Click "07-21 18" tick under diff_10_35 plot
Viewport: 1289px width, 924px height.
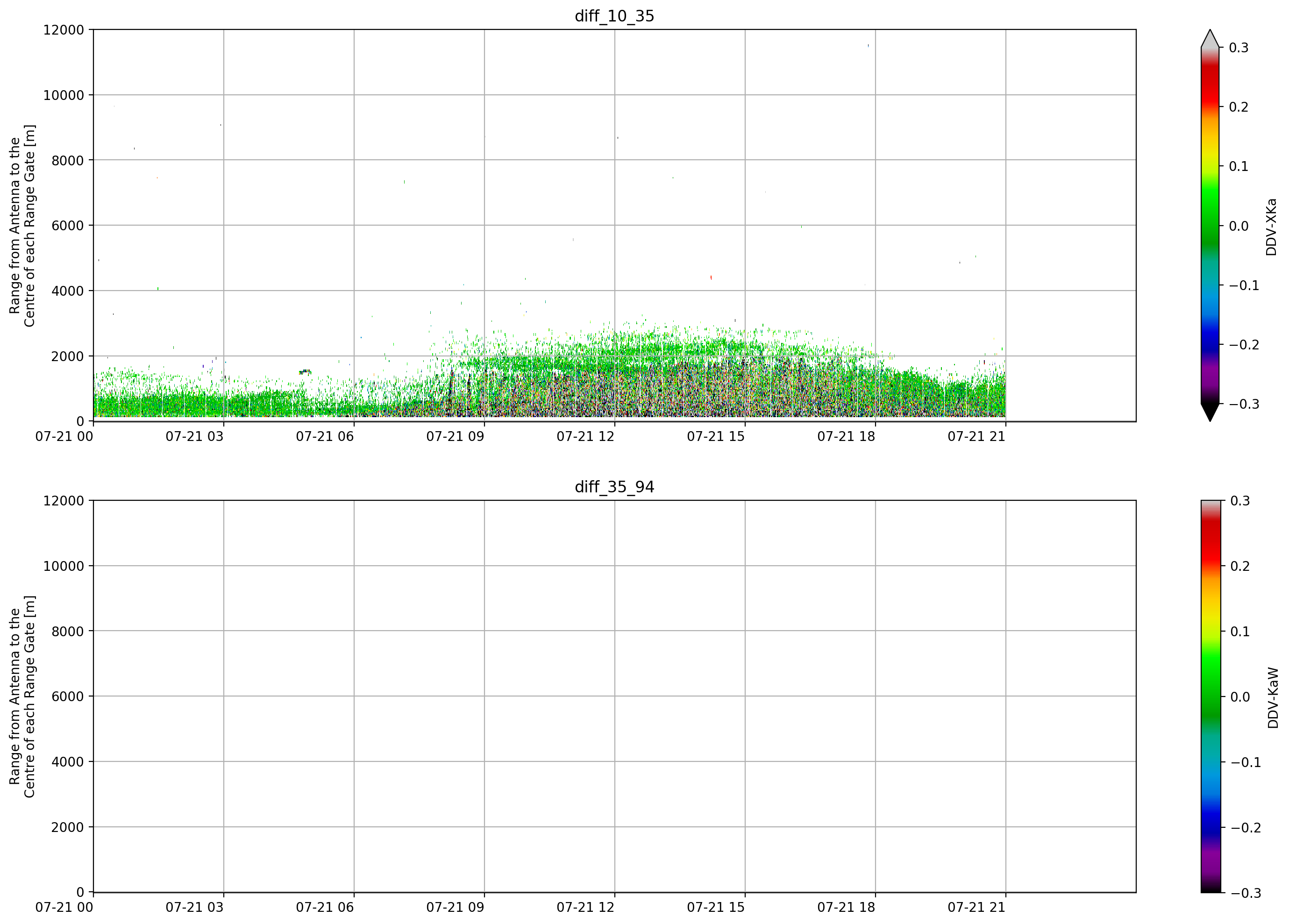(846, 436)
